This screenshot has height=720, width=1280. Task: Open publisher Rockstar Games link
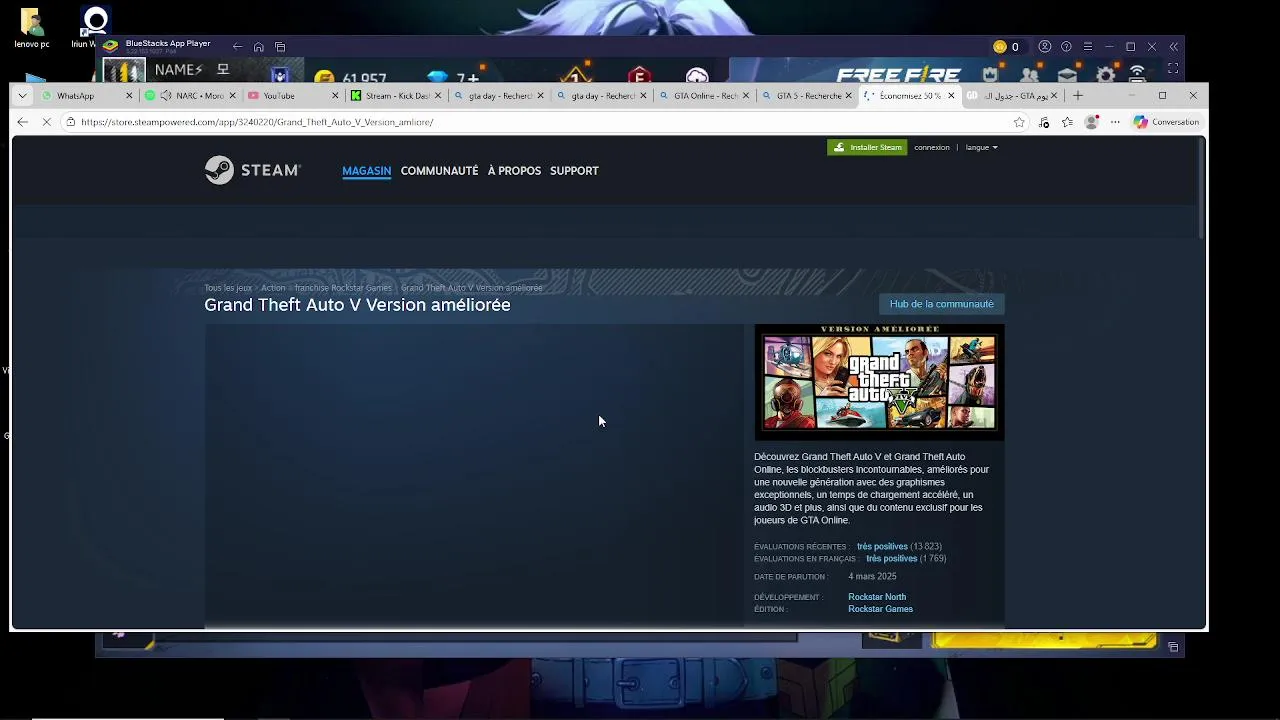click(x=880, y=609)
